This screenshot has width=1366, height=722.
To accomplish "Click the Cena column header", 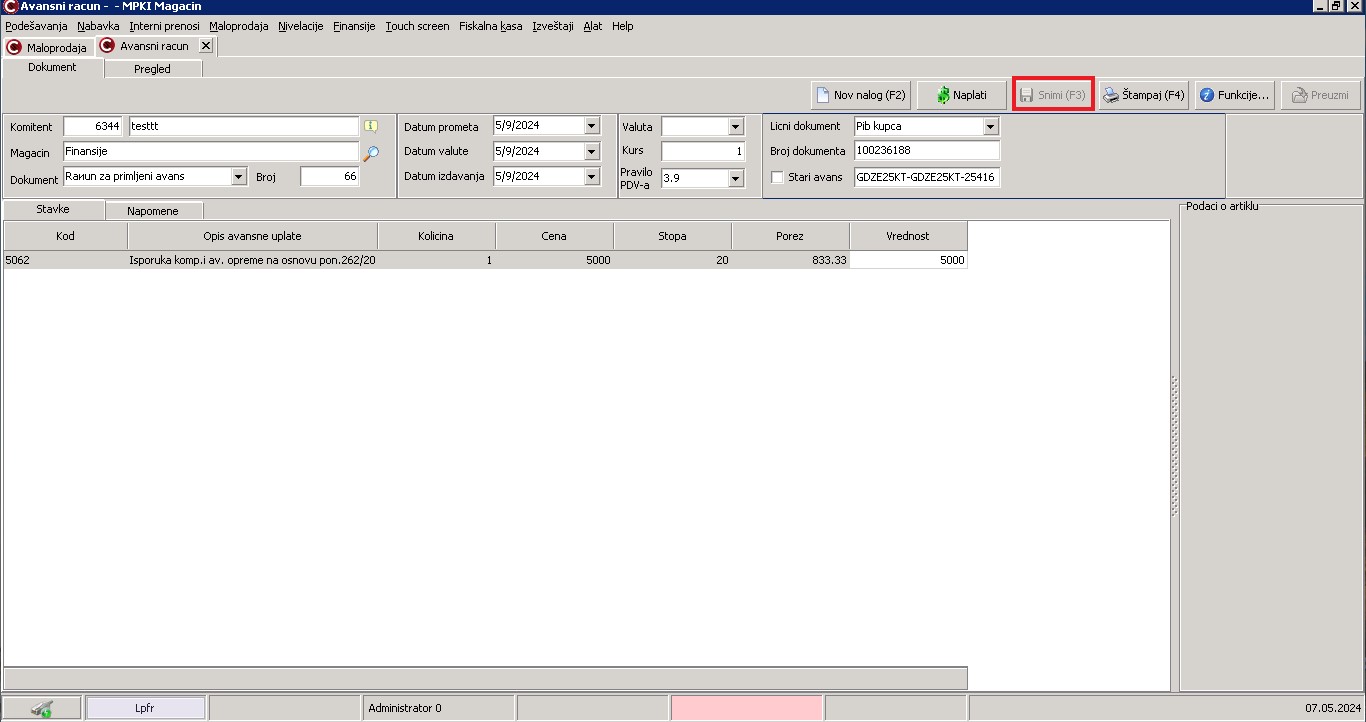I will (x=554, y=236).
